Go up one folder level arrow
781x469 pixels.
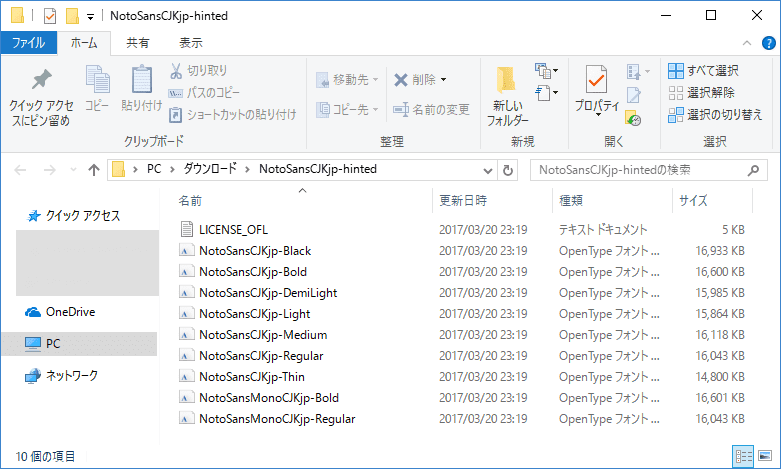pyautogui.click(x=94, y=170)
